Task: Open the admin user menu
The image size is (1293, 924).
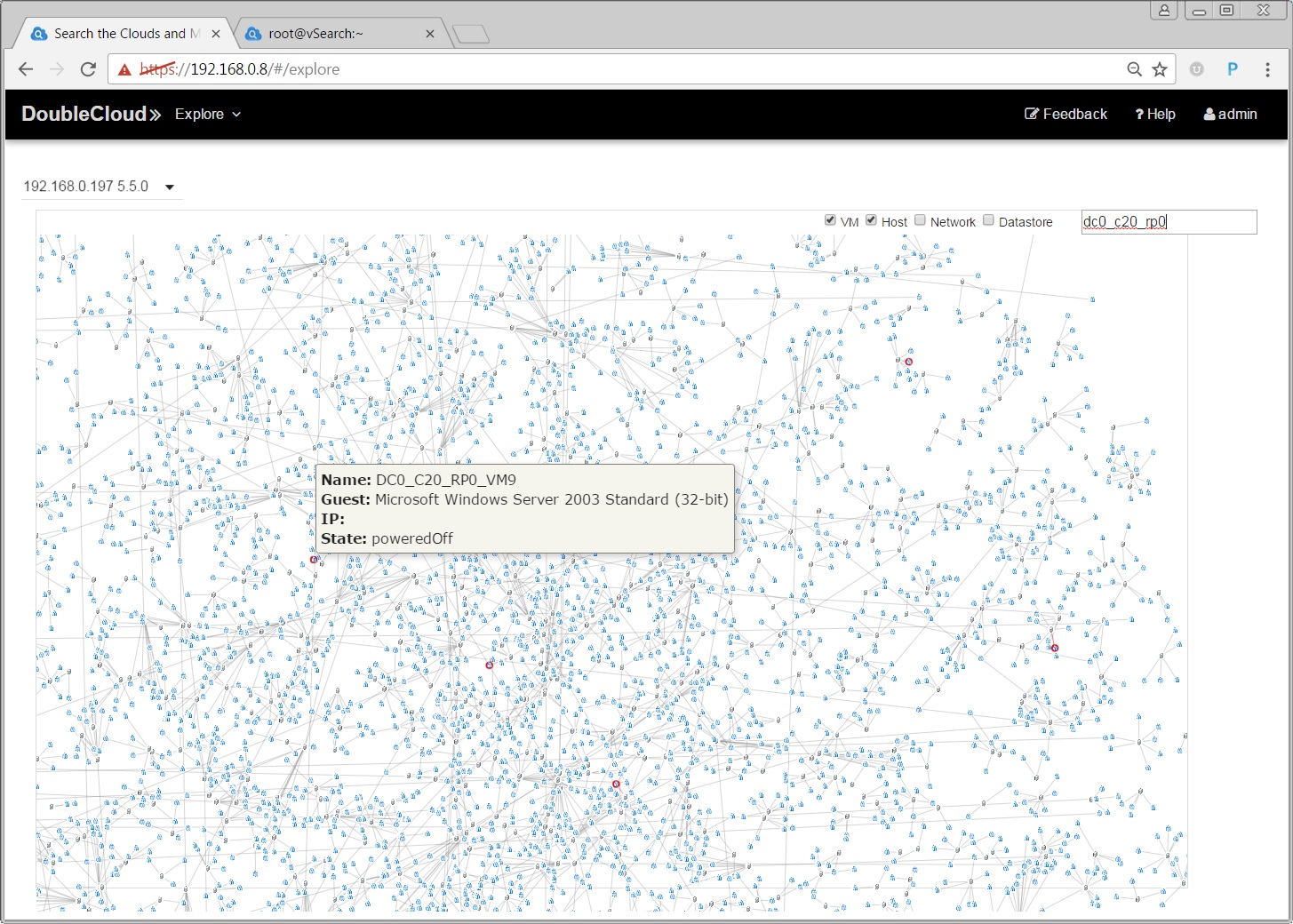Action: pyautogui.click(x=1230, y=114)
